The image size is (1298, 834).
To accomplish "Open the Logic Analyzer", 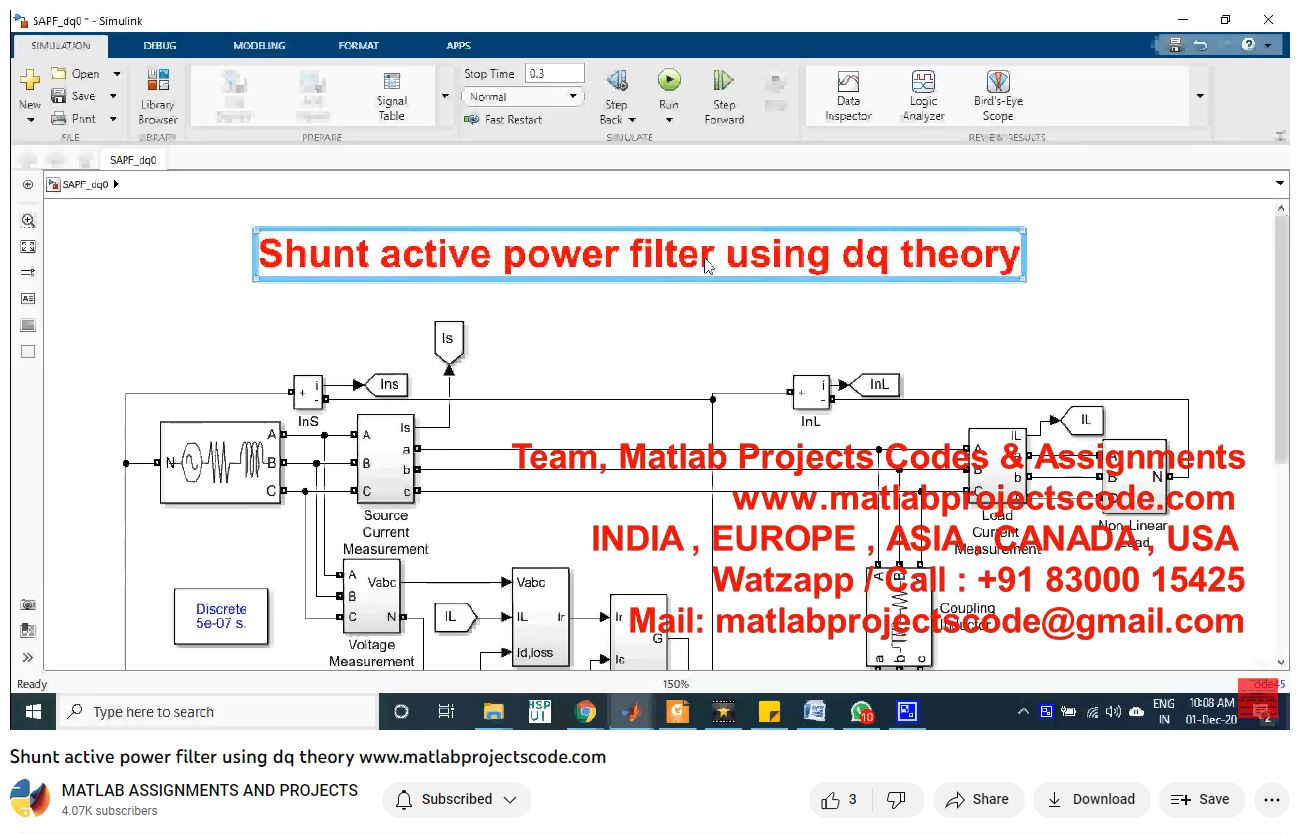I will tap(923, 96).
